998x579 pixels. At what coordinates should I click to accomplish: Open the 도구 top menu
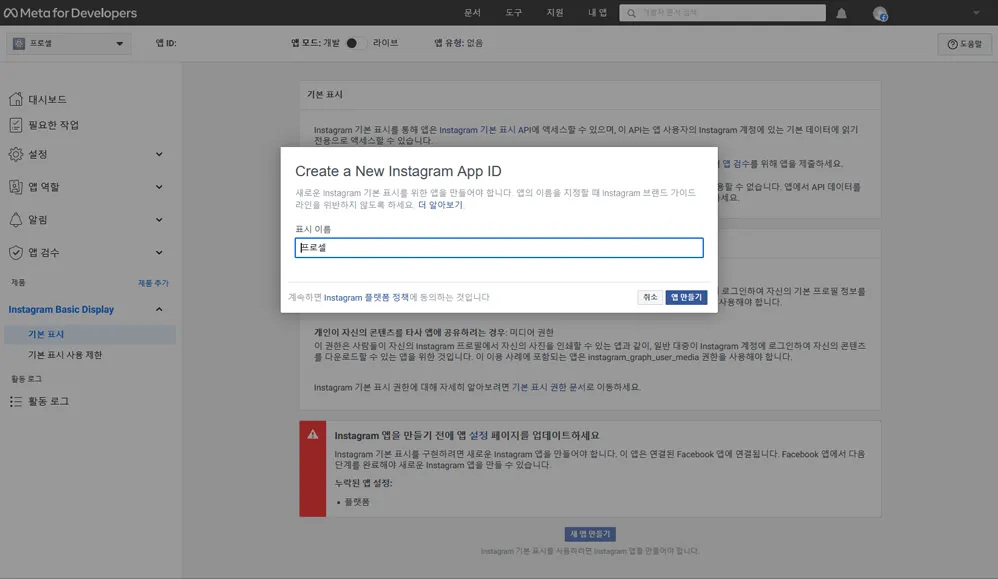[x=514, y=13]
